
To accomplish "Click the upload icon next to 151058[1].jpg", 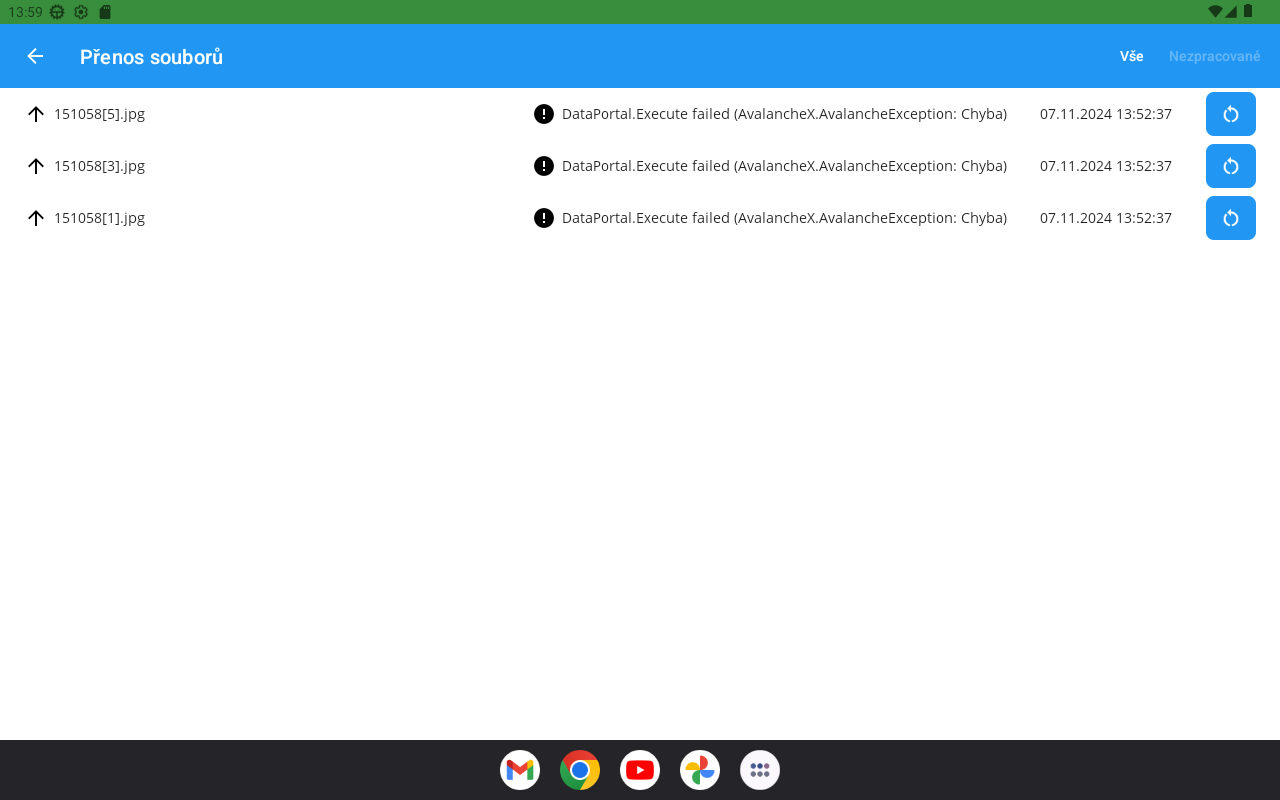I will click(36, 218).
